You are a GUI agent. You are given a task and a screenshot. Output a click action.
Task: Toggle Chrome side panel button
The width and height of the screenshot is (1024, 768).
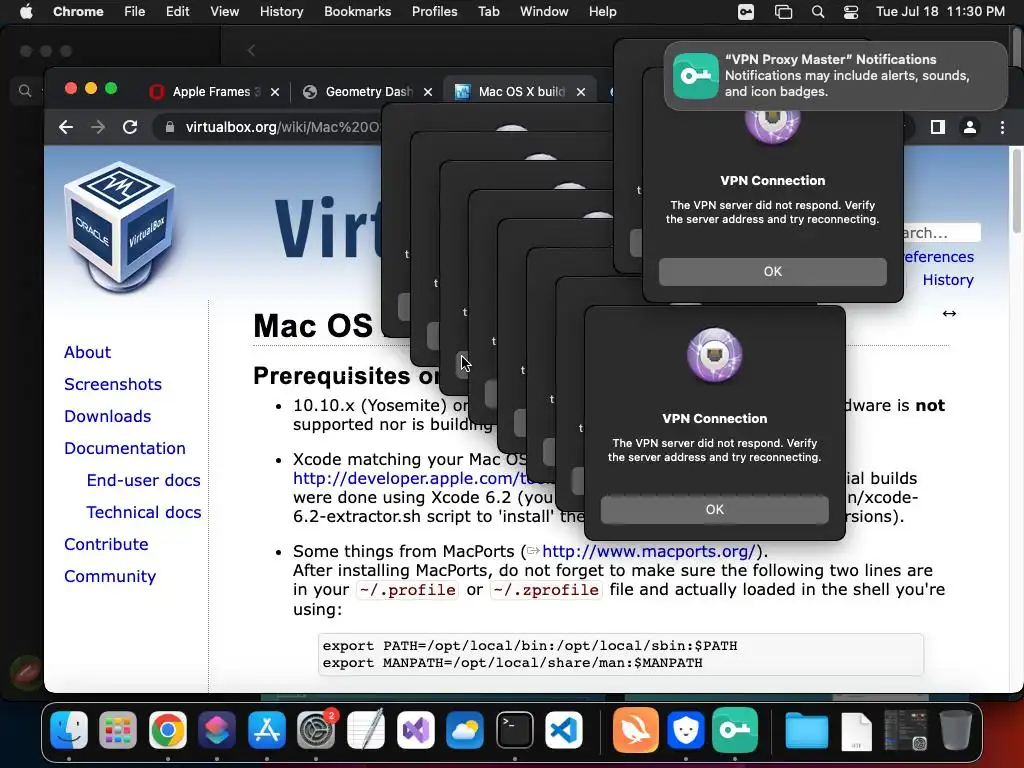tap(938, 127)
